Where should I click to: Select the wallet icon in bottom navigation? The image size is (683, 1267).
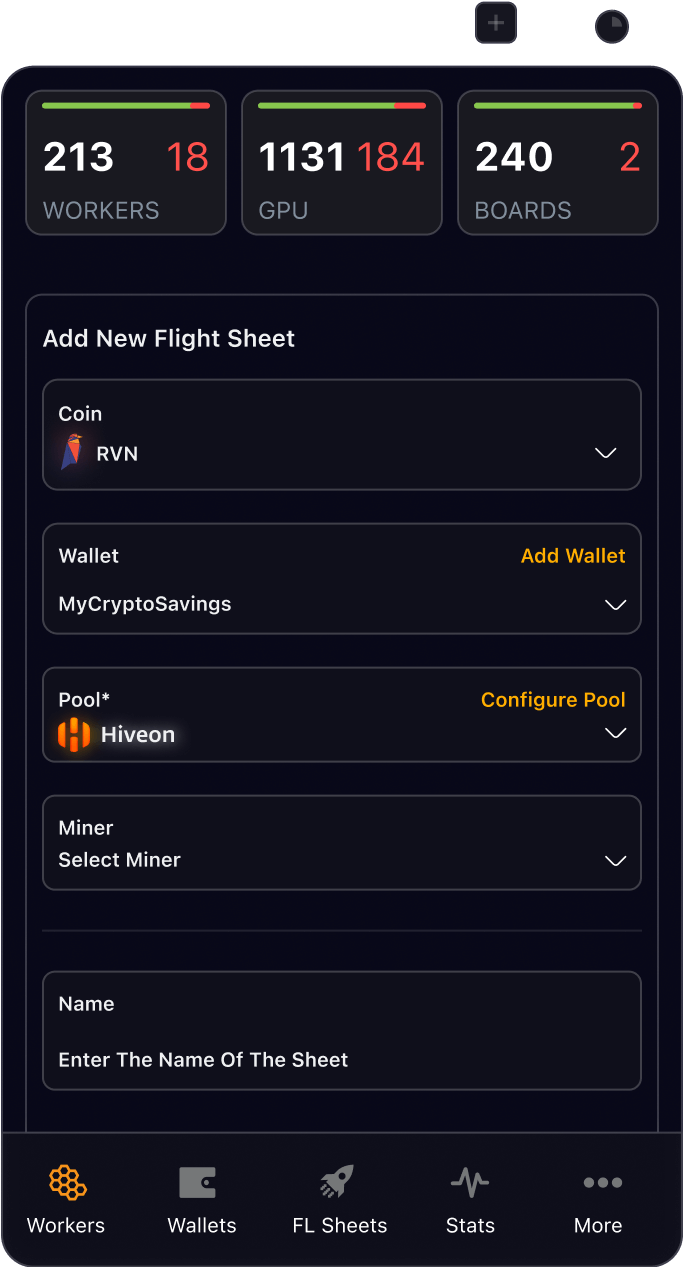(x=201, y=1182)
